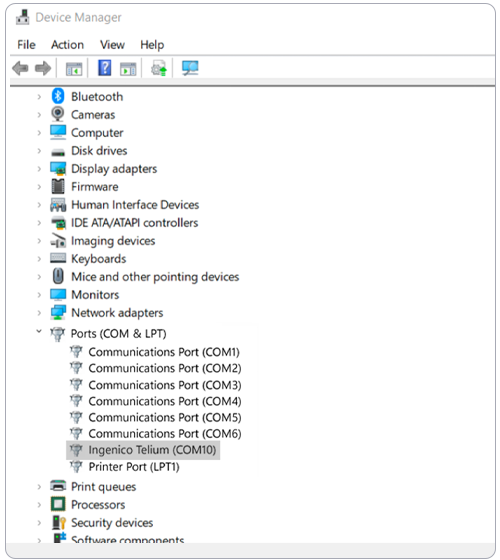
Task: Expand the Network adapters node
Action: (39, 313)
